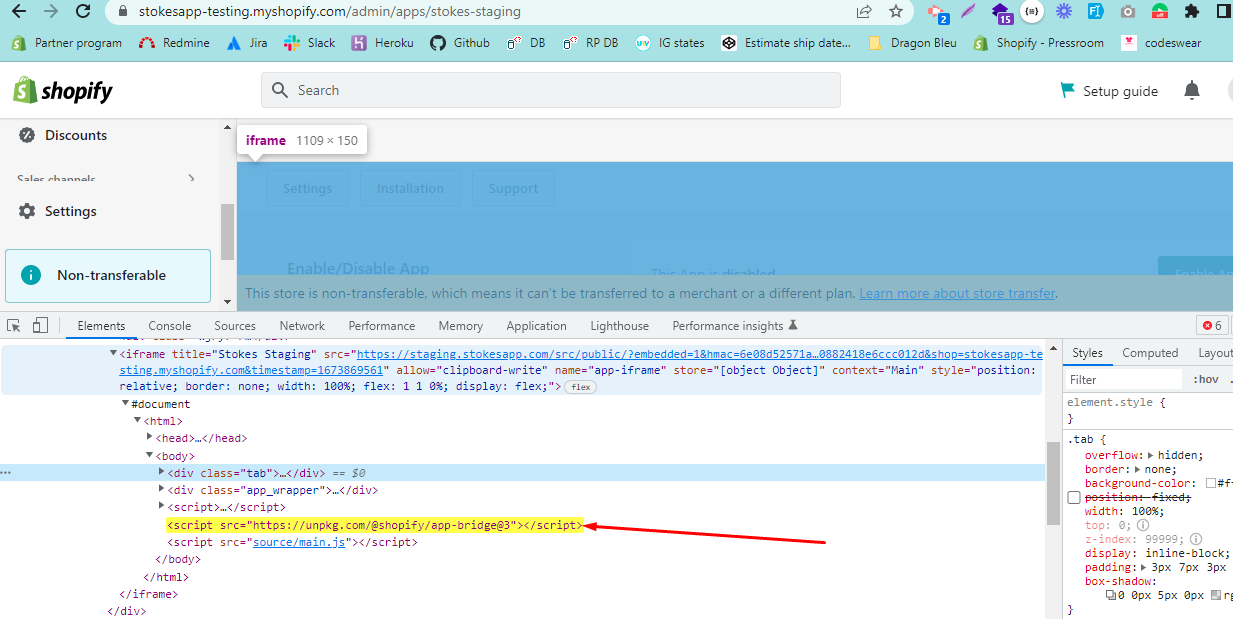This screenshot has width=1233, height=619.
Task: Focus the Shopify admin Search field
Action: (x=551, y=90)
